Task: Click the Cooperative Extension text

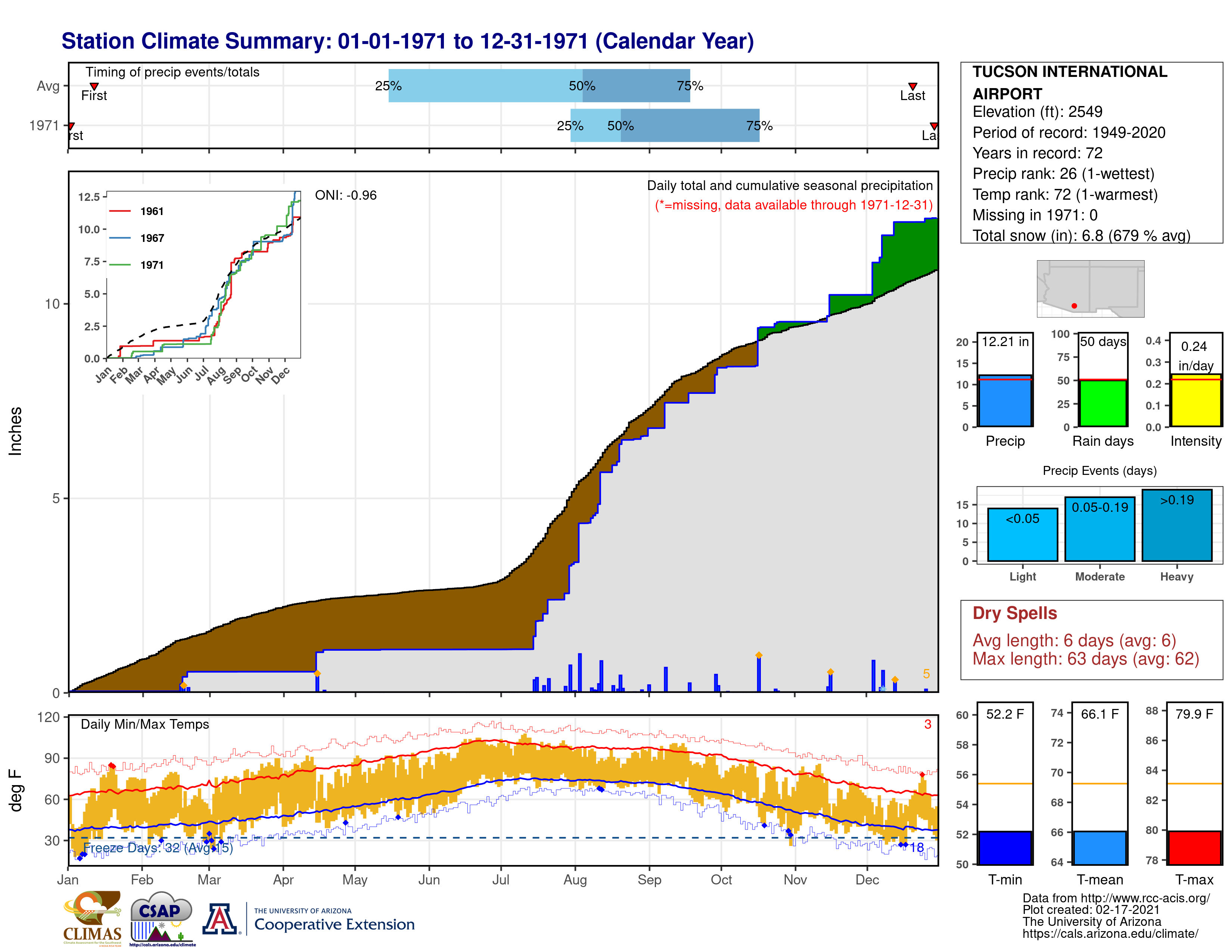Action: pos(335,924)
